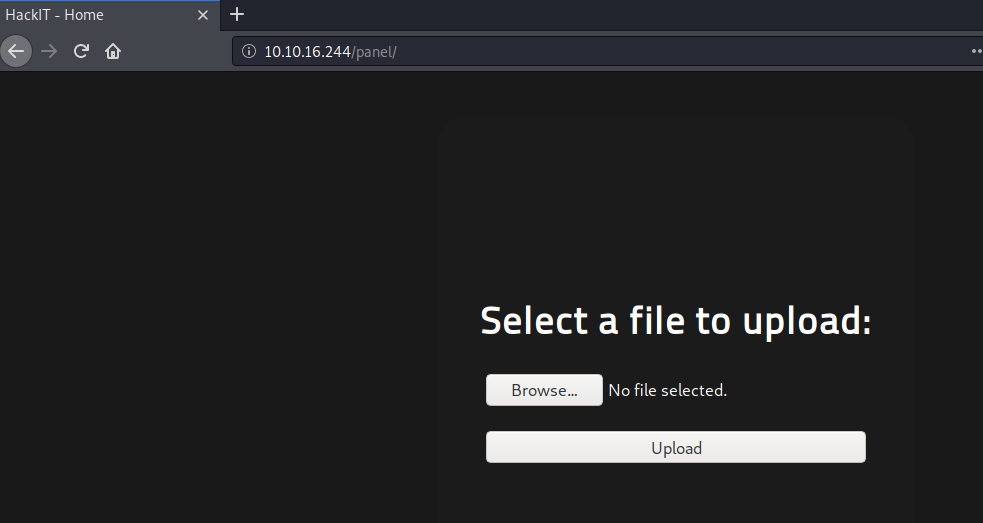Reload the current page
983x523 pixels.
(82, 51)
